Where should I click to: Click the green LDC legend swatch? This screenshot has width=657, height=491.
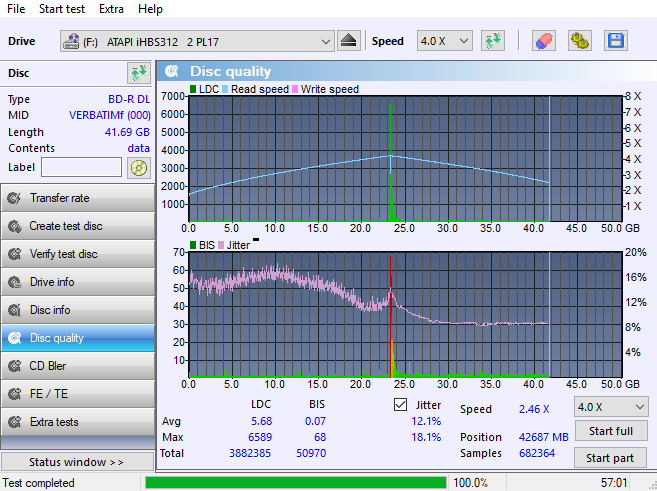[x=193, y=90]
